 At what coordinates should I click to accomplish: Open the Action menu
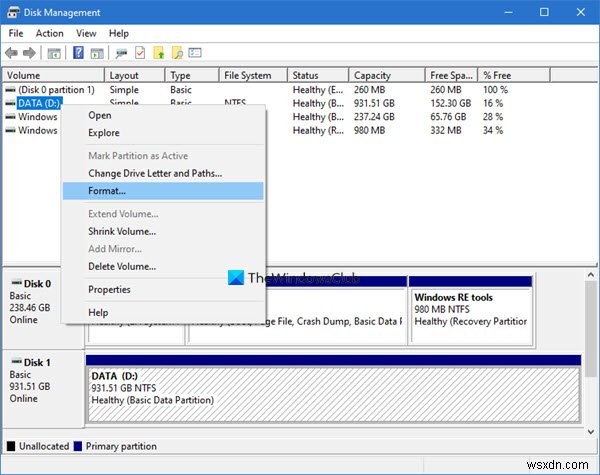49,33
